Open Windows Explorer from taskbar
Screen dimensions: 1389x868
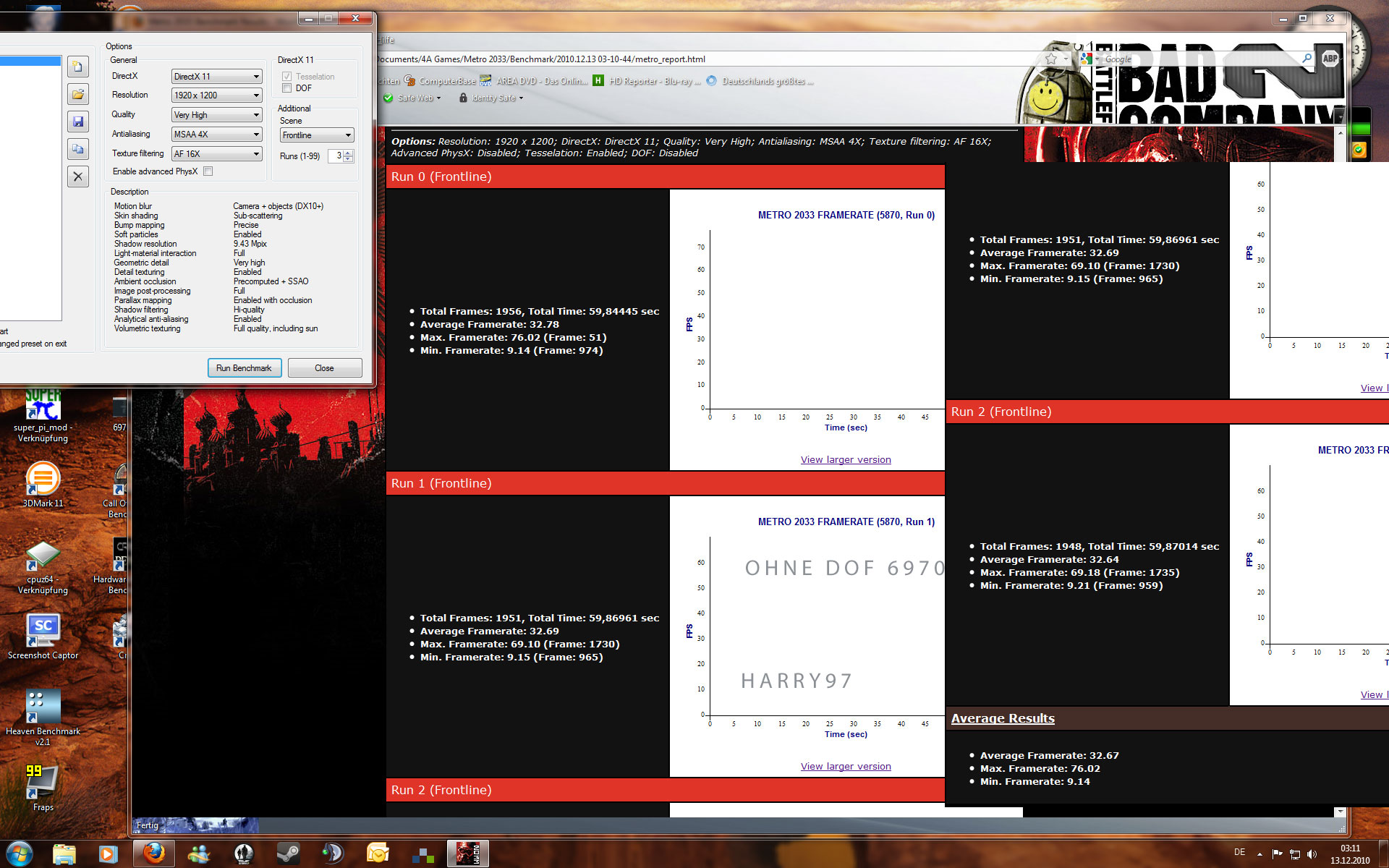[64, 854]
